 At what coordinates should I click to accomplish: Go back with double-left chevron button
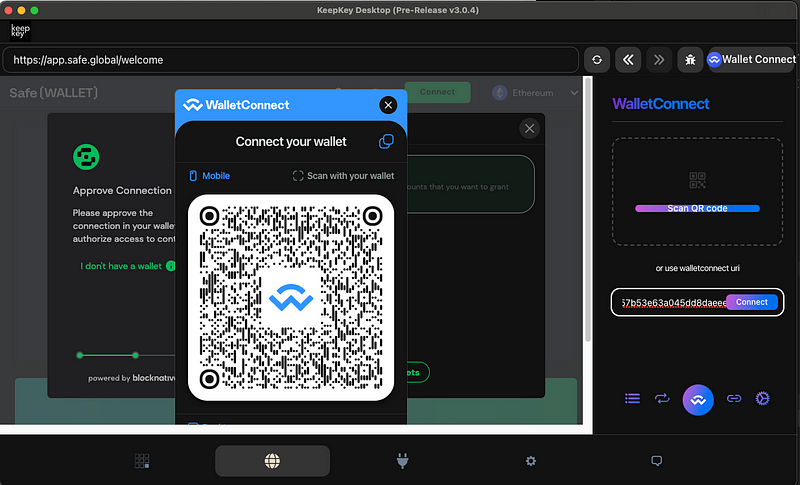(x=628, y=60)
